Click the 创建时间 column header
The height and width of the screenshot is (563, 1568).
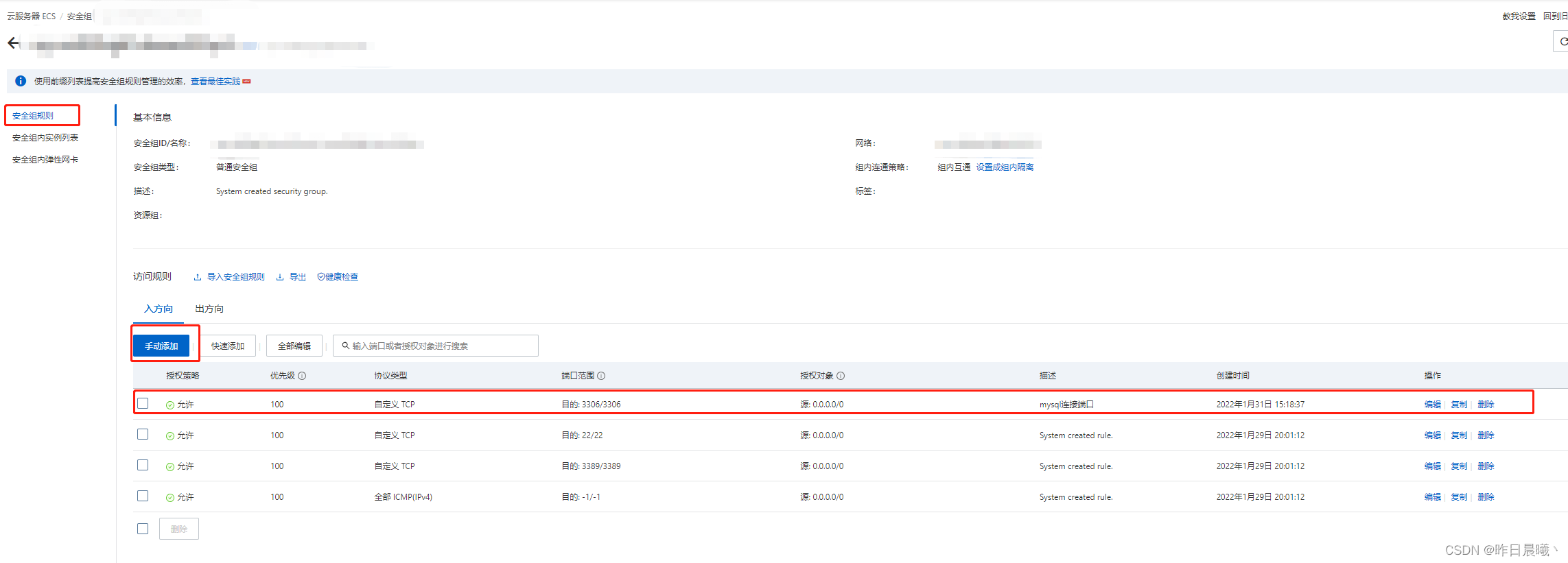(x=1233, y=376)
